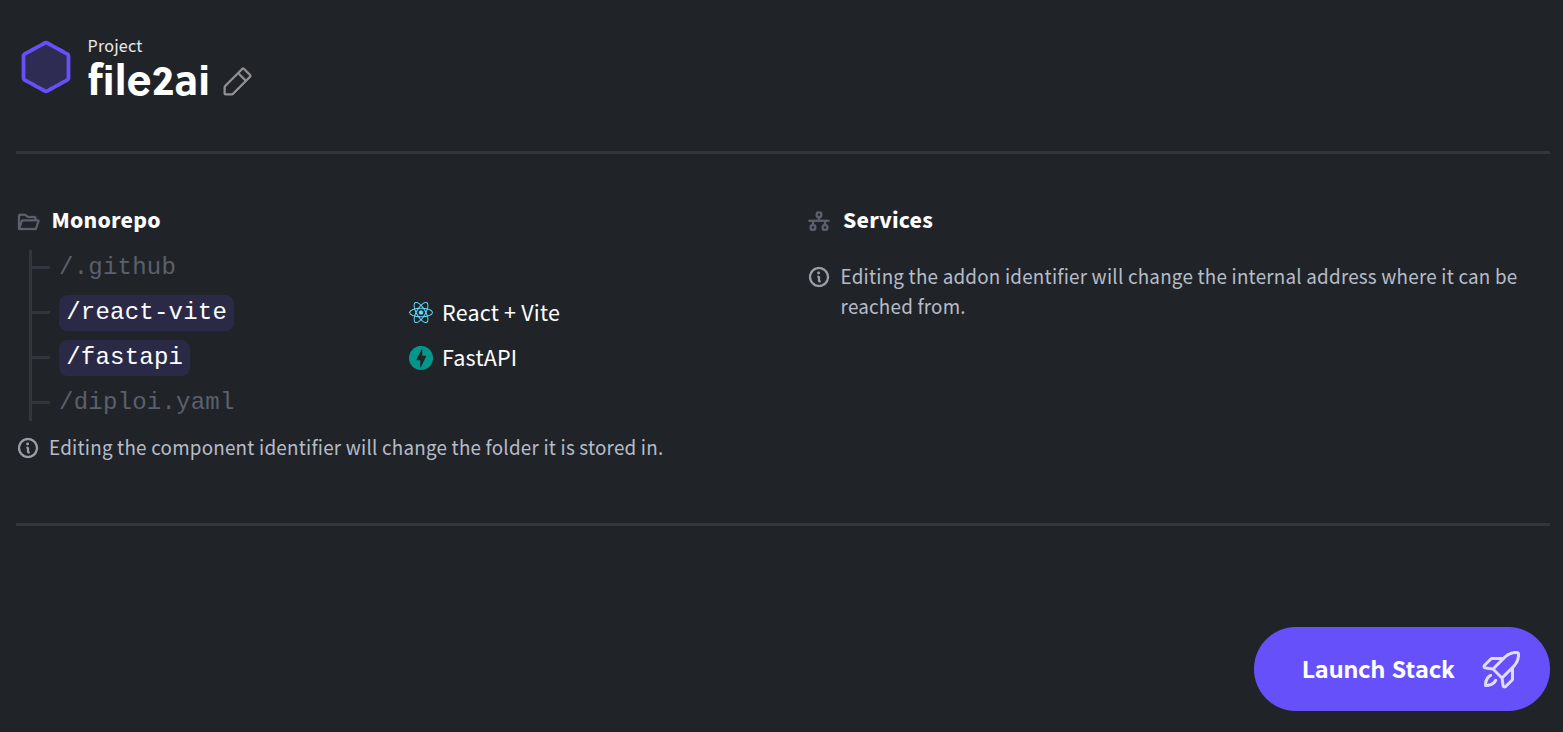Click the React + Vite service label

500,312
